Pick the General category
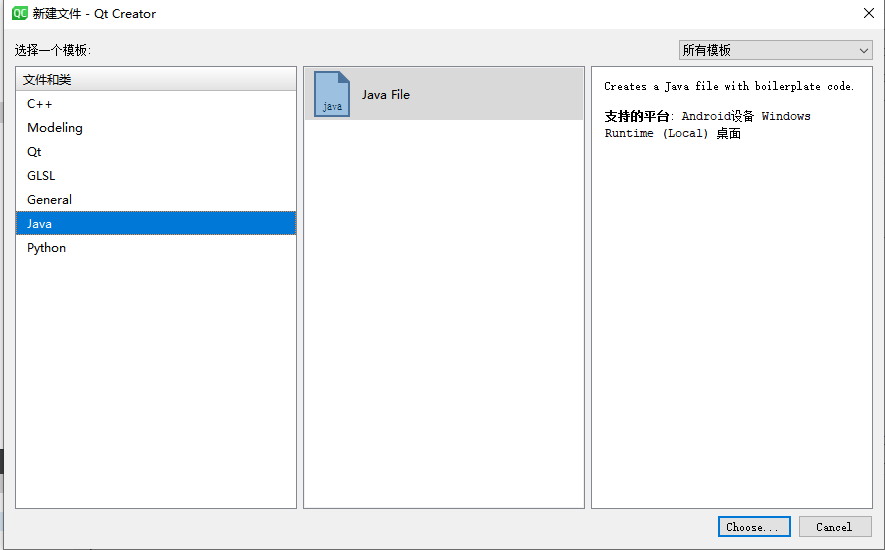The height and width of the screenshot is (550, 885). pyautogui.click(x=156, y=199)
